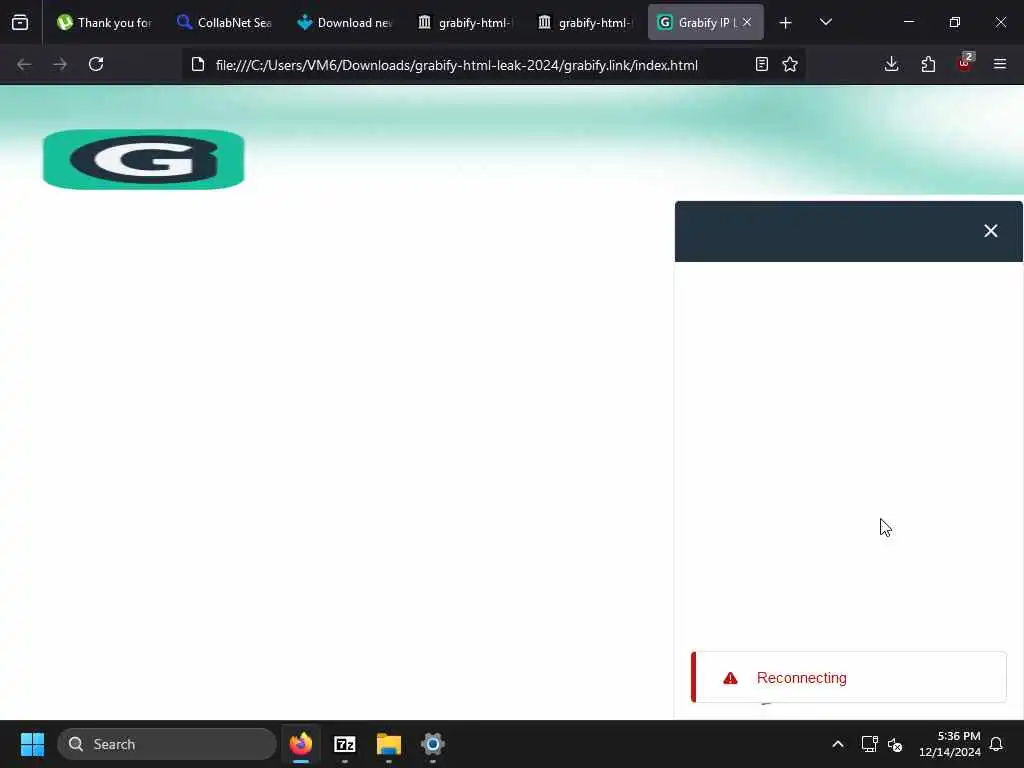
Task: Click the page icon in address bar
Action: 198,65
